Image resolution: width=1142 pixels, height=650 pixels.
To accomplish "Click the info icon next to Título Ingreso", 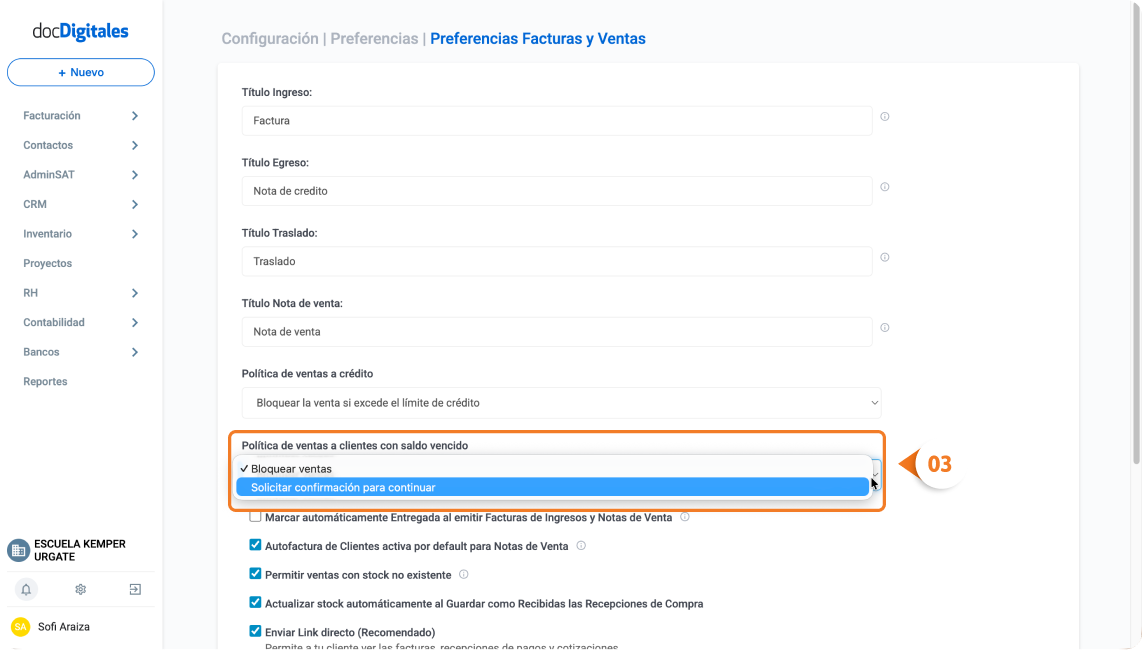I will pos(885,117).
